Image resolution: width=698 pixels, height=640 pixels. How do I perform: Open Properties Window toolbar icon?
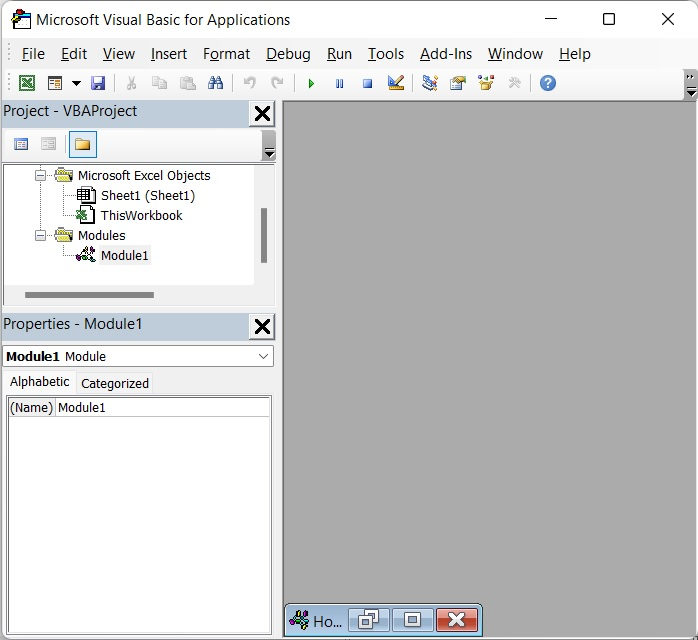coord(458,83)
